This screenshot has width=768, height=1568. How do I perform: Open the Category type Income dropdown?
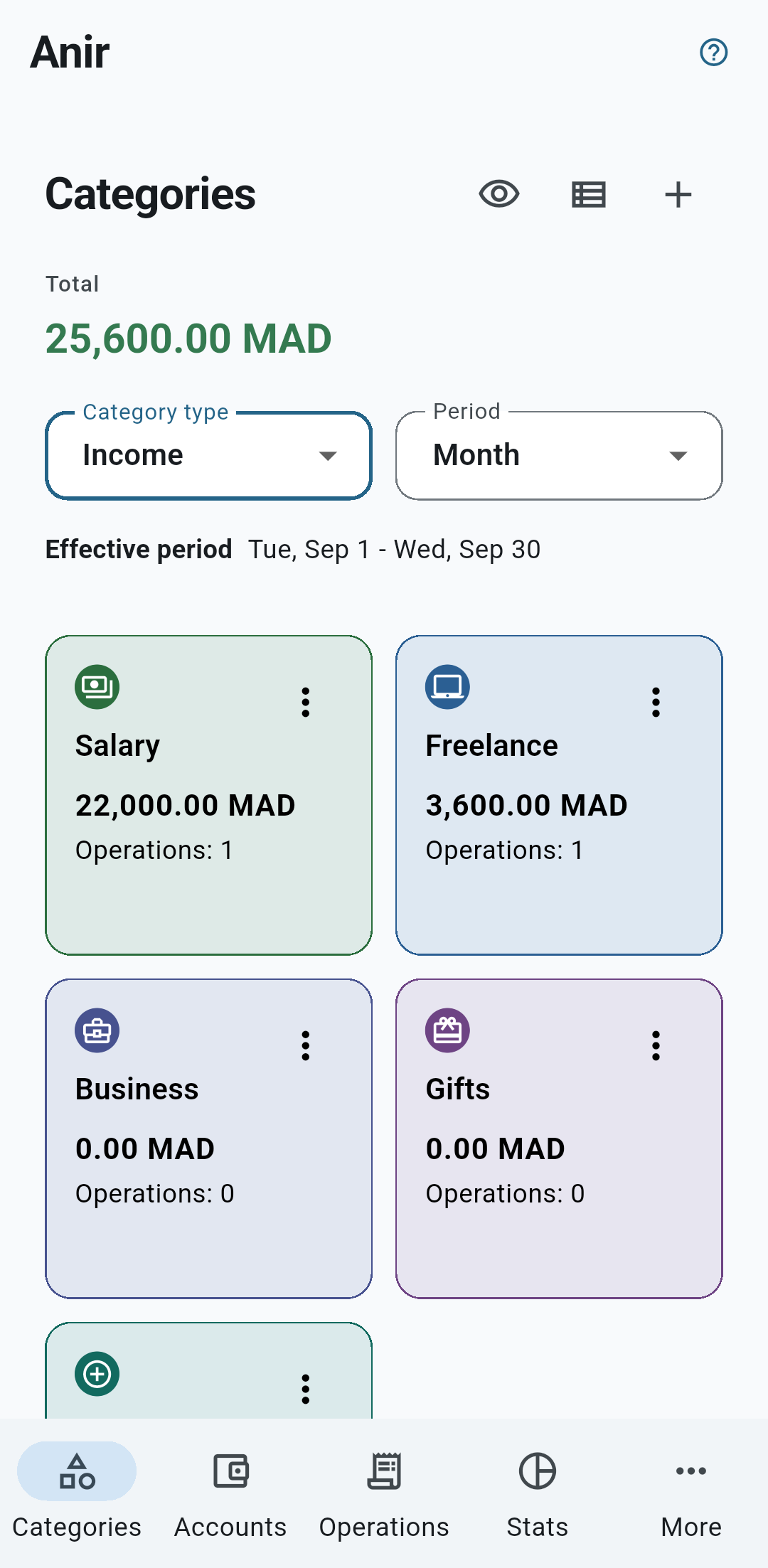click(x=209, y=456)
